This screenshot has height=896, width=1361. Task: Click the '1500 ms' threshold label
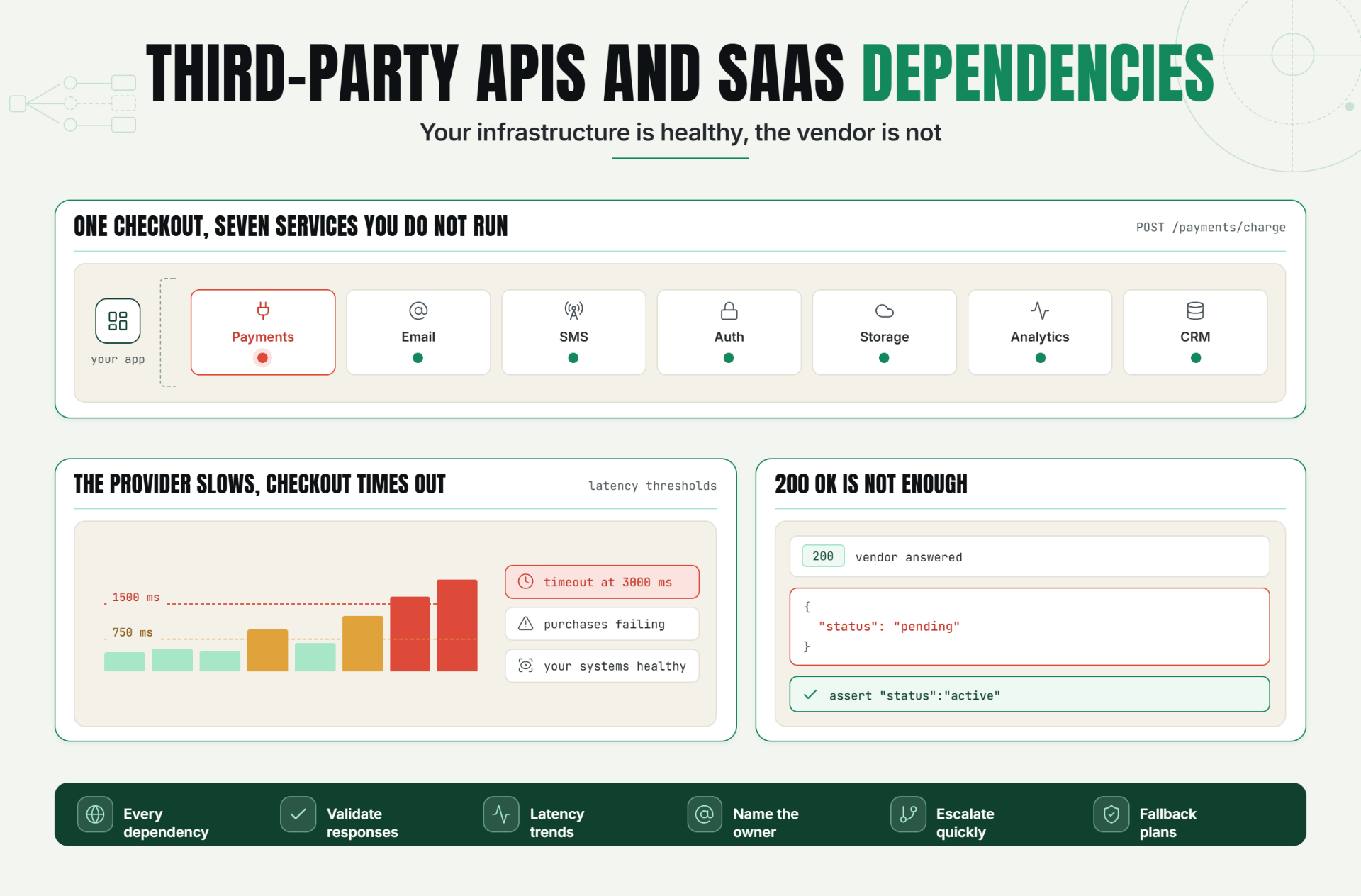click(135, 598)
